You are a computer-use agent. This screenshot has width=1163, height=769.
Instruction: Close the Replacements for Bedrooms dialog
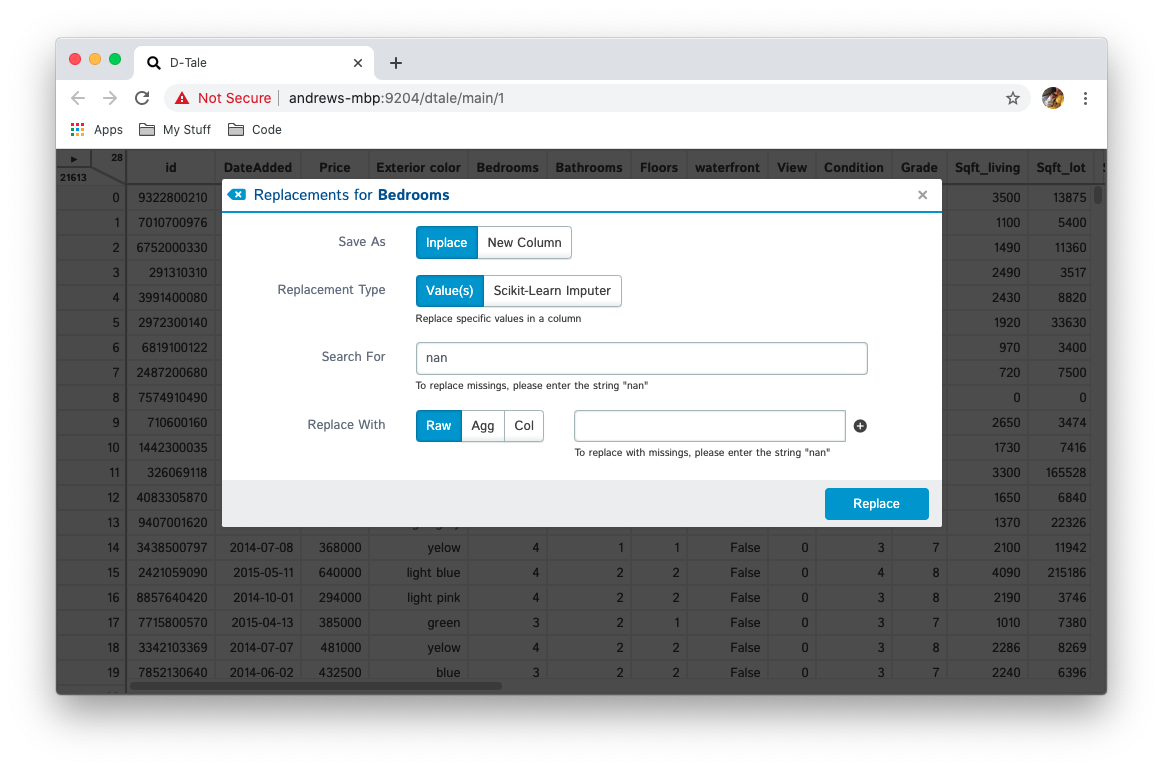[922, 195]
